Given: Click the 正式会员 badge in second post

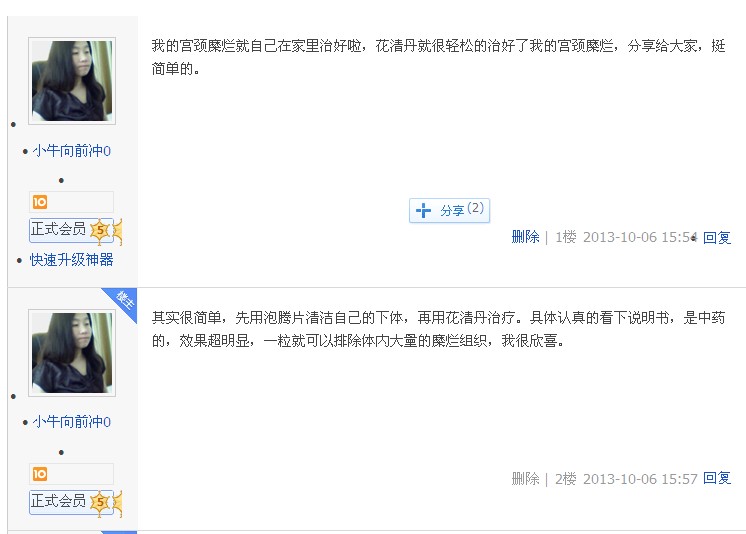Looking at the screenshot, I should click(x=59, y=501).
